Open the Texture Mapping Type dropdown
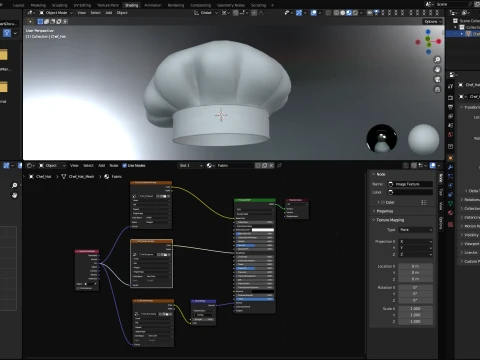Viewport: 480px width, 360px height. [x=416, y=230]
